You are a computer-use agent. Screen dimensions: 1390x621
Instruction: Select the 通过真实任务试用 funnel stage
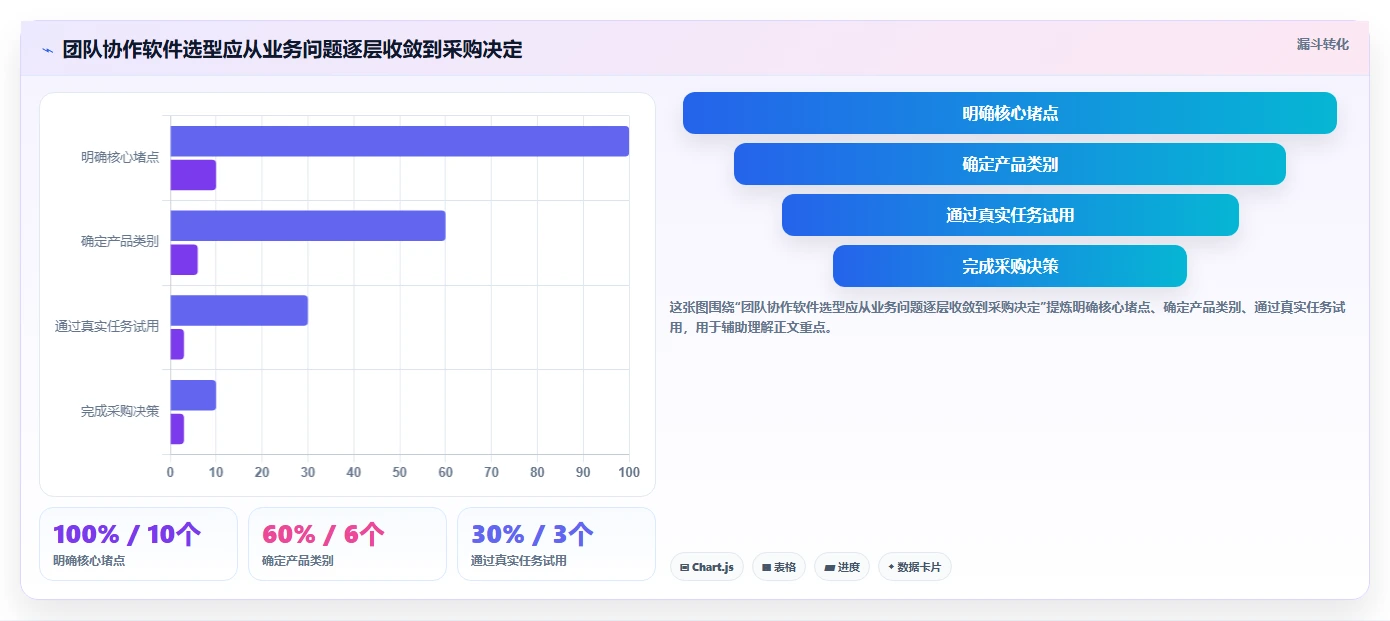tap(1010, 215)
